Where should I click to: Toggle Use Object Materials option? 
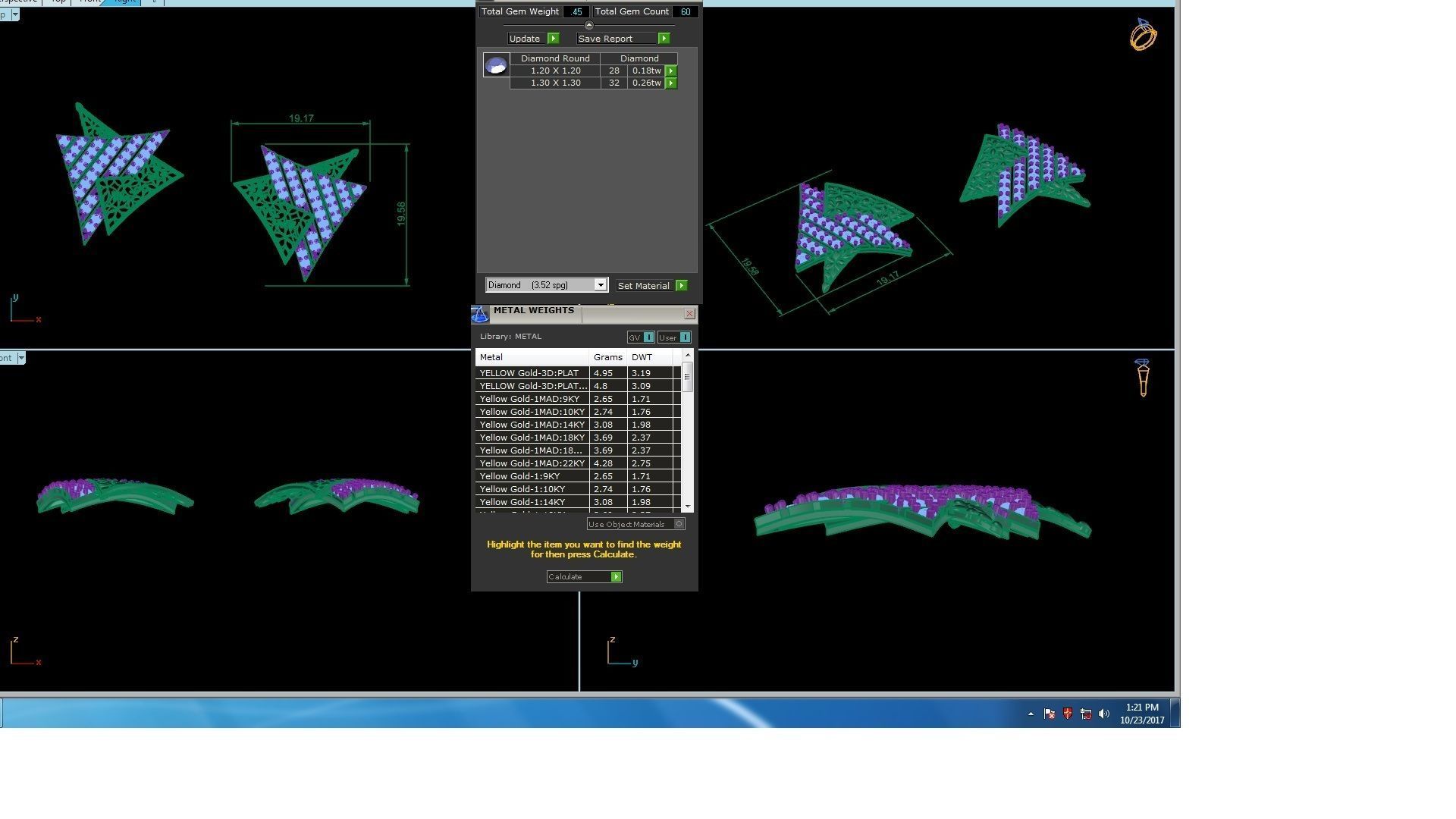[x=635, y=524]
